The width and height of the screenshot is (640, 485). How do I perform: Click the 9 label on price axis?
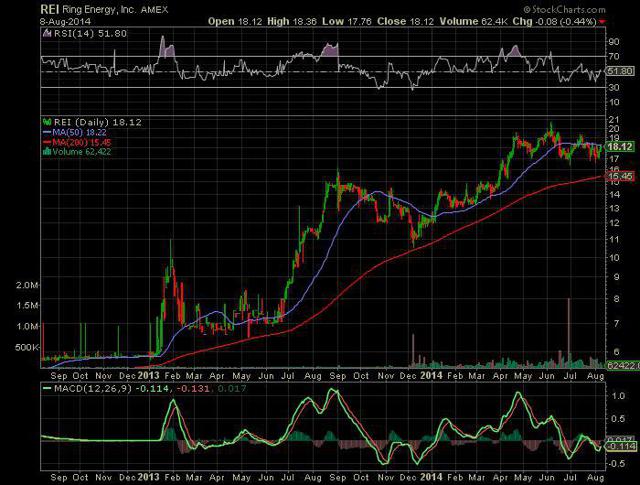616,277
